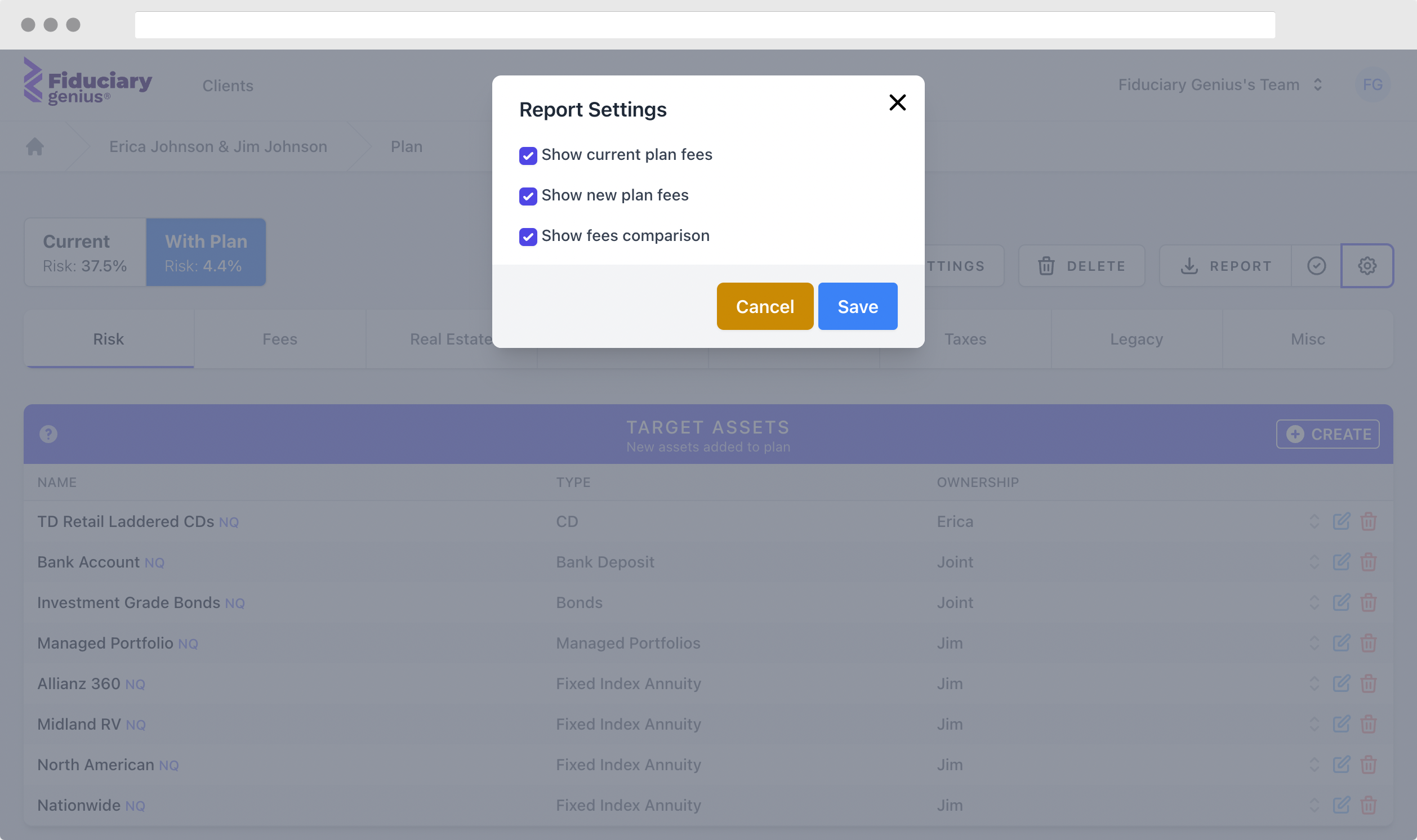
Task: Reorder North American row via arrows
Action: pos(1314,764)
